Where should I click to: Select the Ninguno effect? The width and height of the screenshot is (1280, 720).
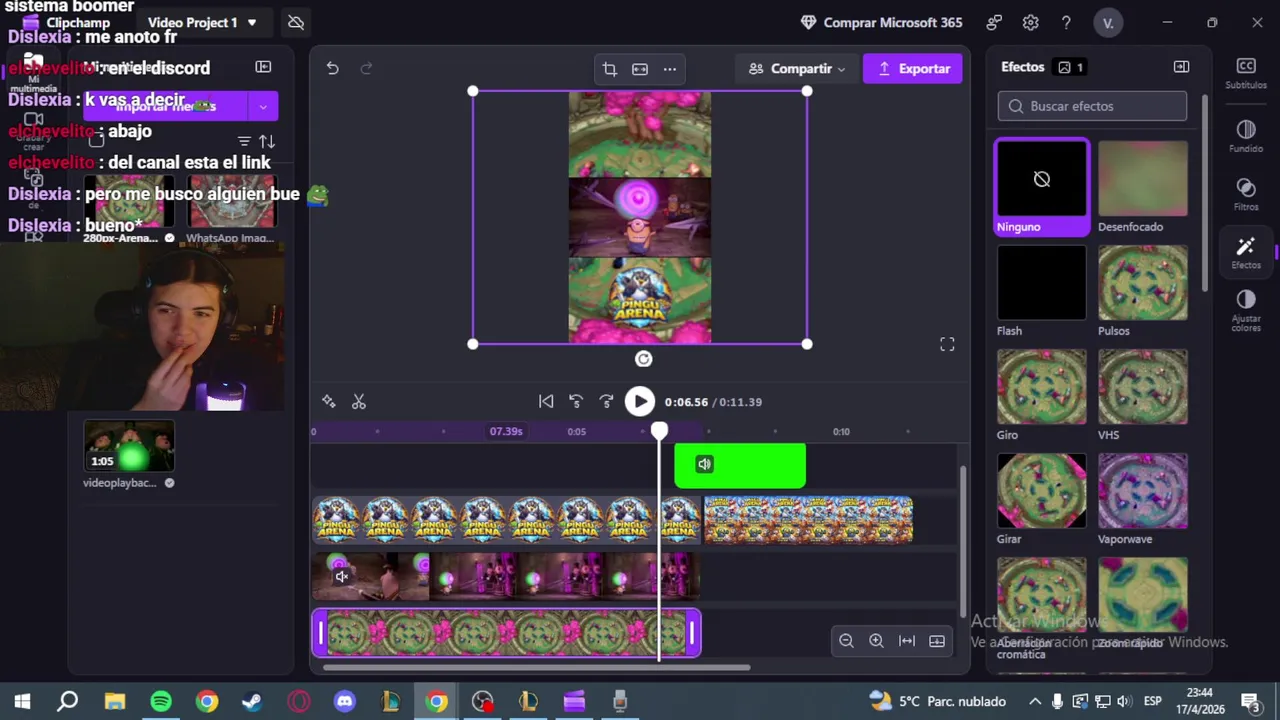(x=1042, y=187)
